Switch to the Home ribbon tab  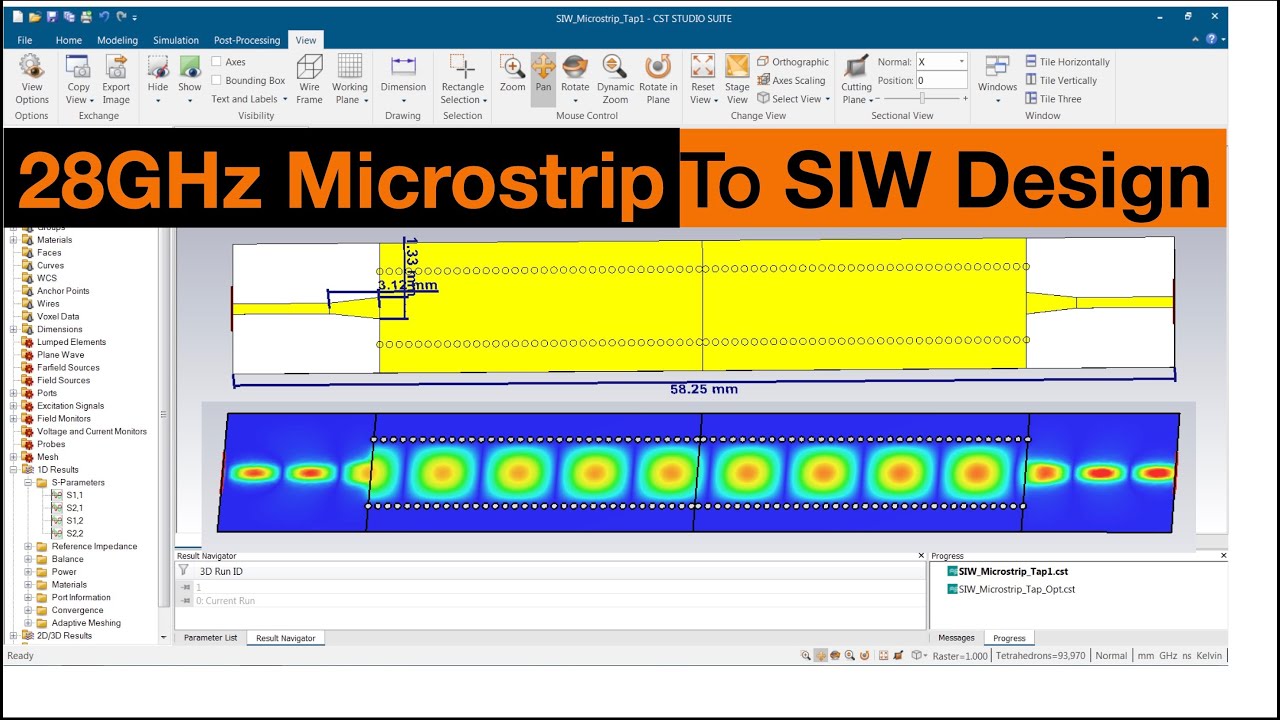(x=69, y=40)
